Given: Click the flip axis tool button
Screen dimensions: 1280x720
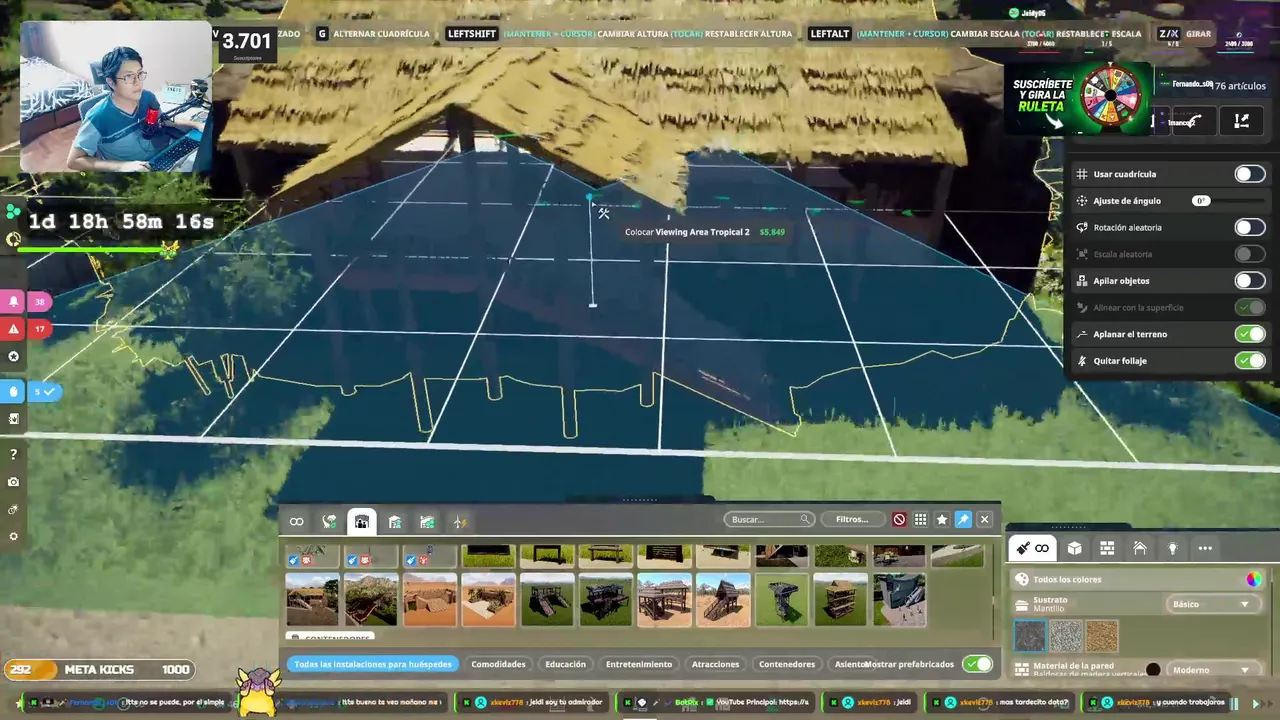Looking at the screenshot, I should pyautogui.click(x=1241, y=121).
